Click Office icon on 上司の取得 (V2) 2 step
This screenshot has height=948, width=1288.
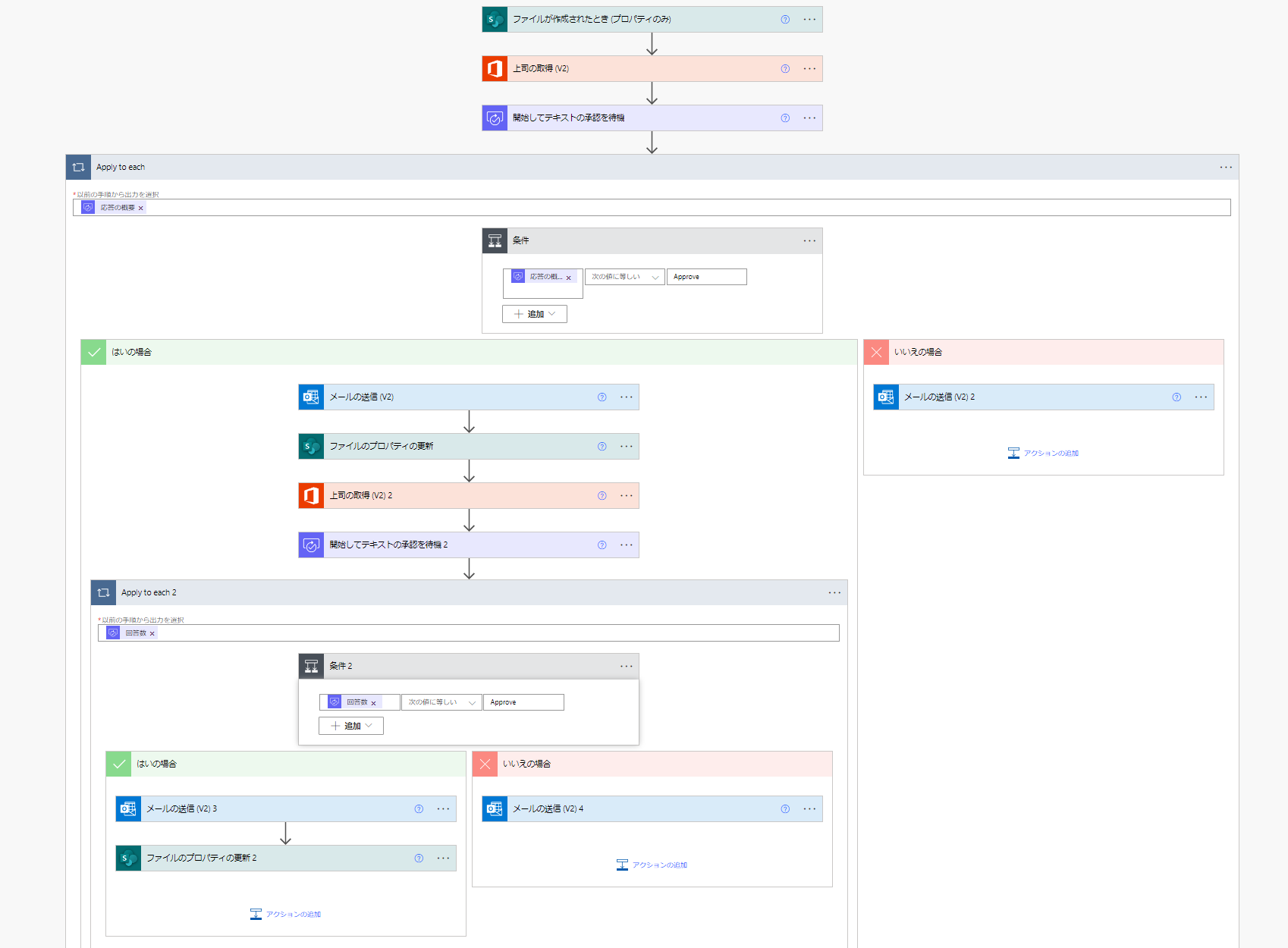click(311, 496)
